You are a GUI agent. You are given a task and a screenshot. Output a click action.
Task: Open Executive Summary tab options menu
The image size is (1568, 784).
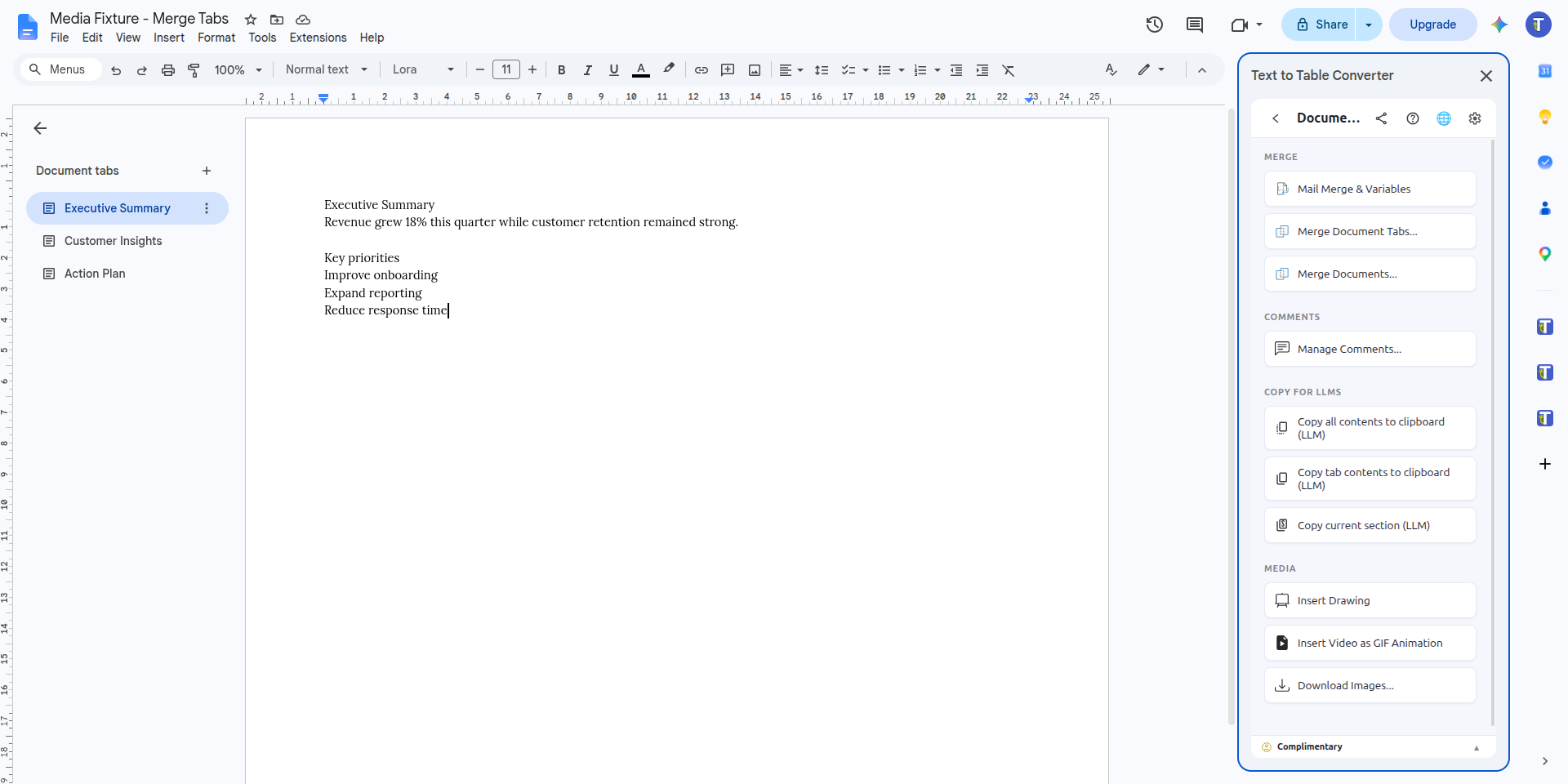coord(207,208)
